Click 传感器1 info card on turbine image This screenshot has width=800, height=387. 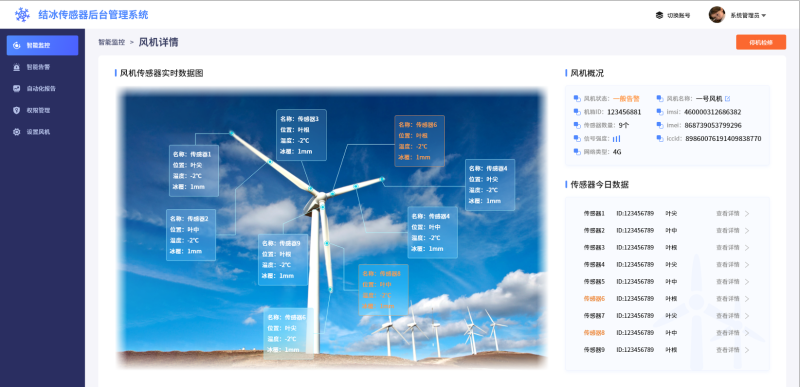coord(194,170)
